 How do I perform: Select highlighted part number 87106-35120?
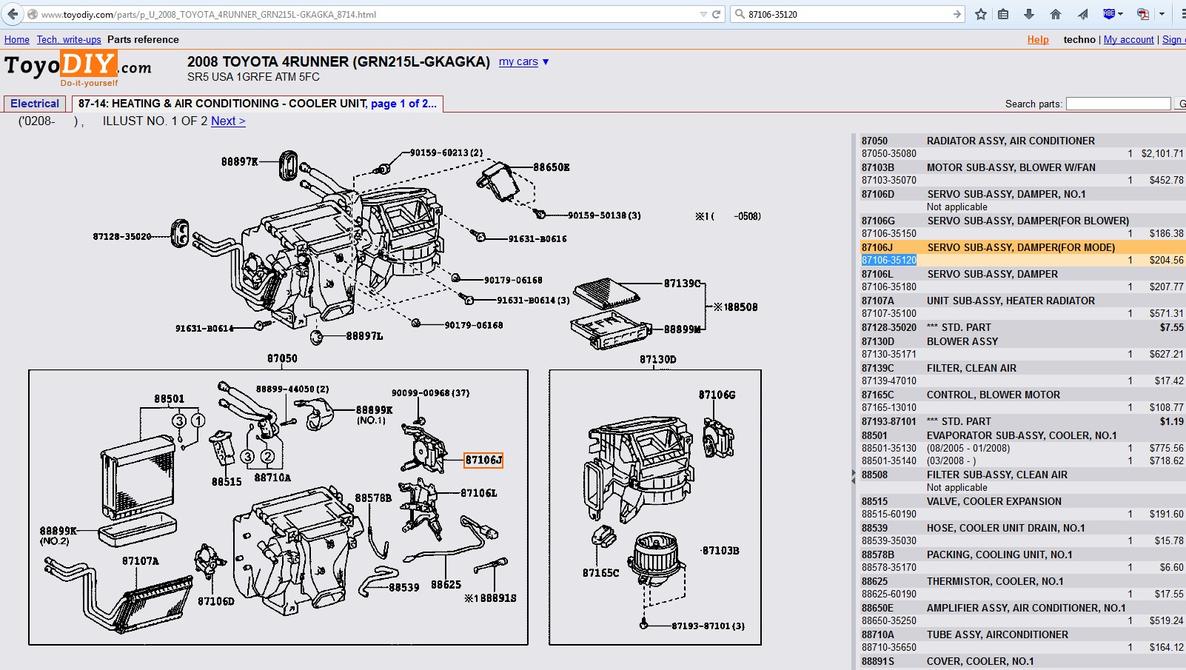[x=889, y=260]
